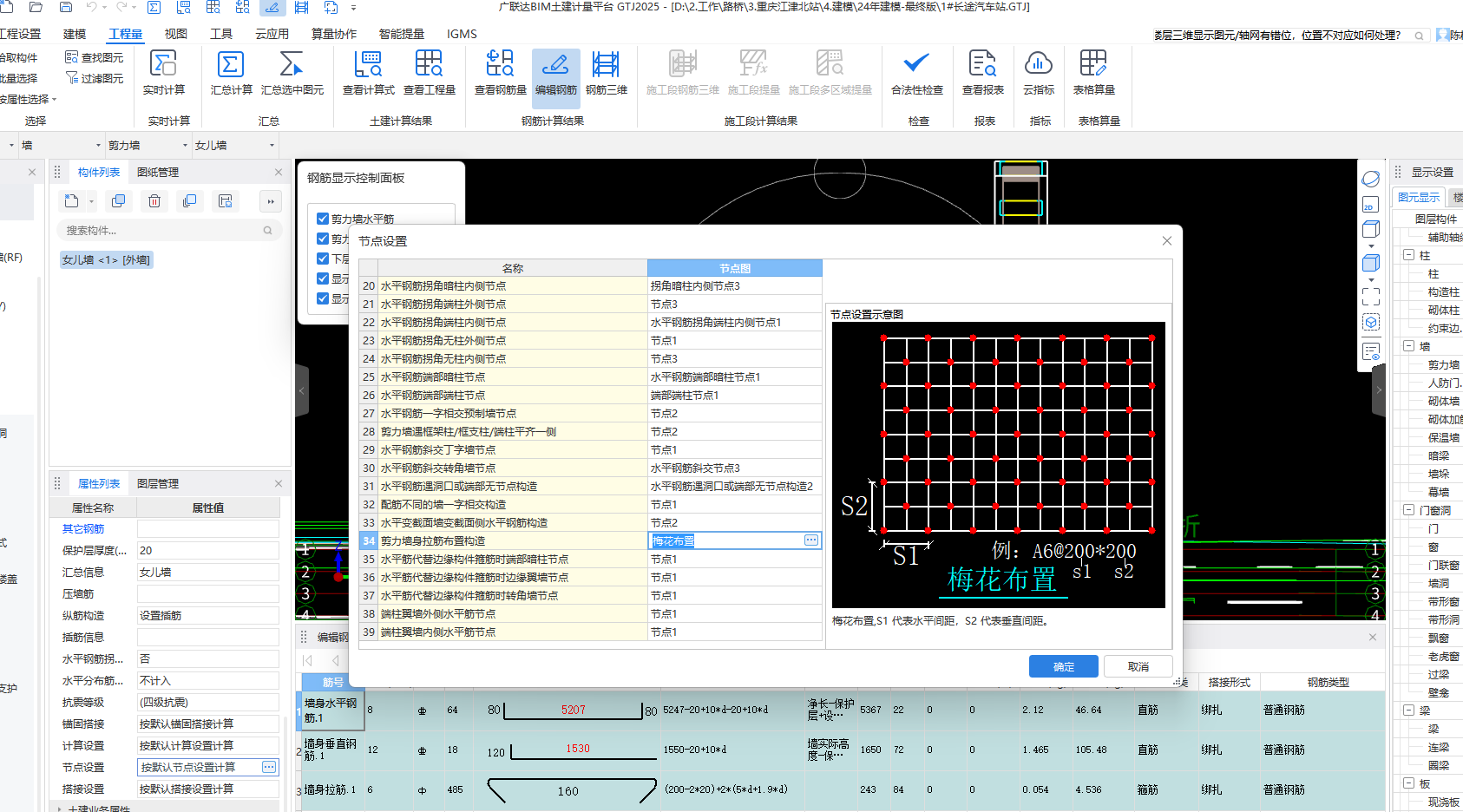Click the 2D view icon on right toolbar
Screen dimensions: 1463x812
1370,205
